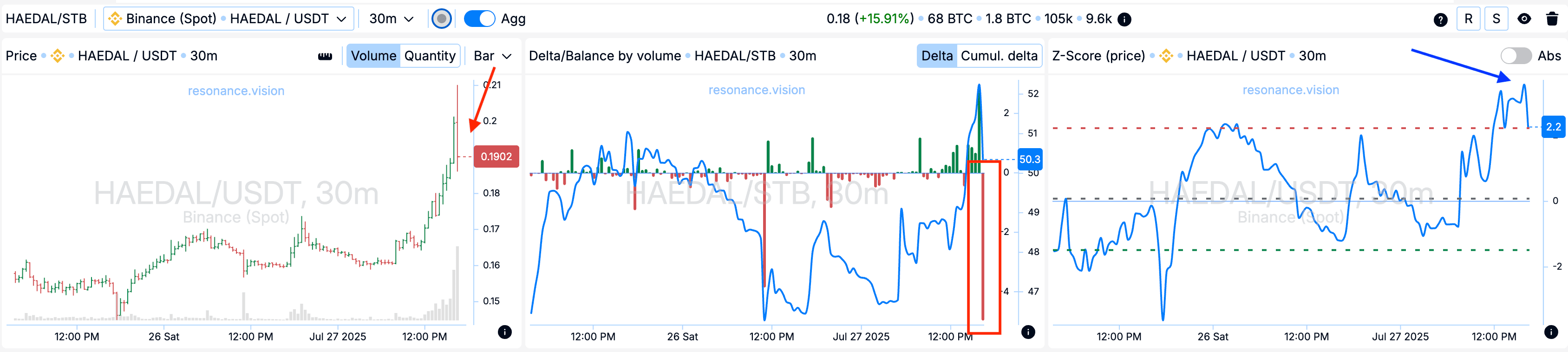Click the eye visibility icon in top bar

click(1524, 19)
